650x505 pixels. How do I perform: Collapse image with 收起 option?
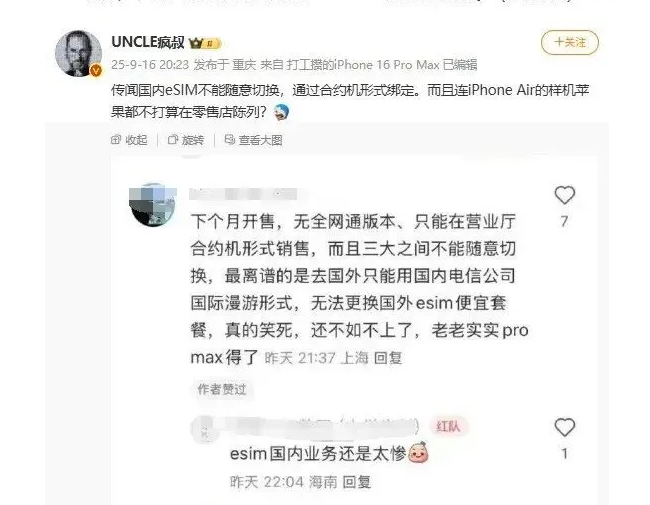(x=129, y=140)
